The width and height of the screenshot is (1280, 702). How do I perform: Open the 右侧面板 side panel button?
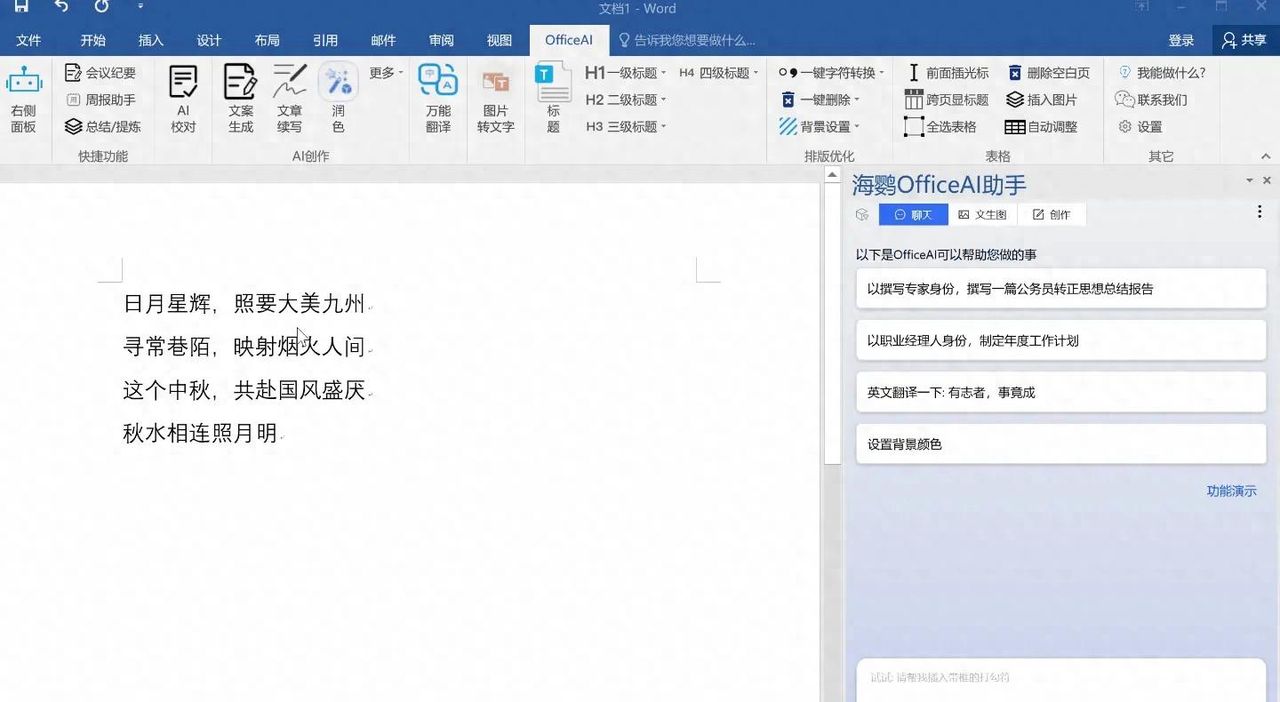point(24,100)
